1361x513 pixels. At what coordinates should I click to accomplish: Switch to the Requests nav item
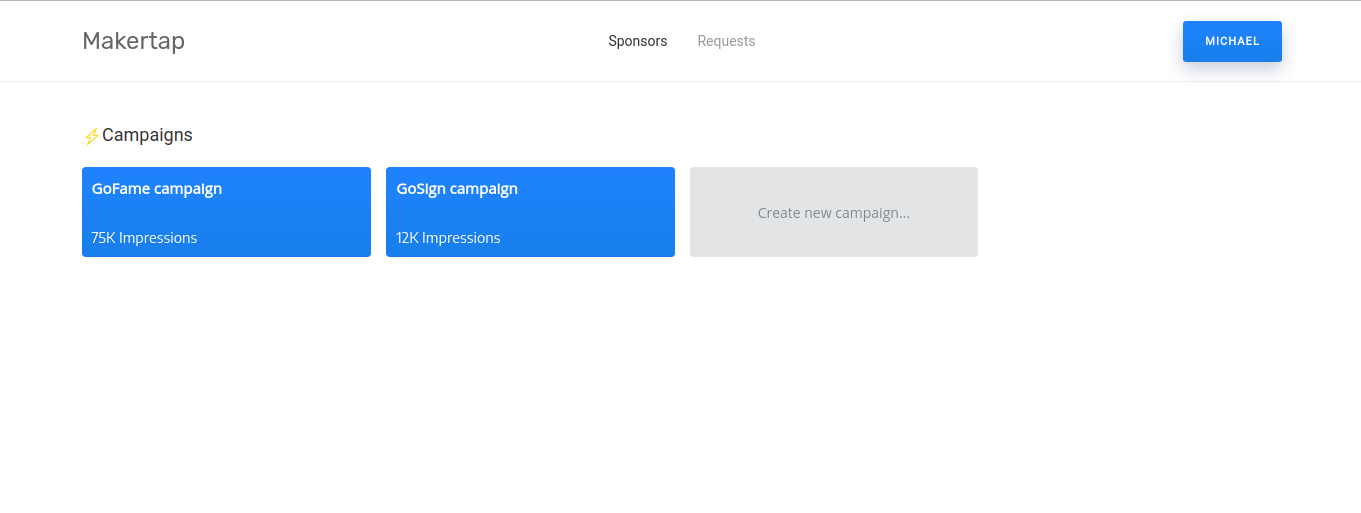point(726,41)
